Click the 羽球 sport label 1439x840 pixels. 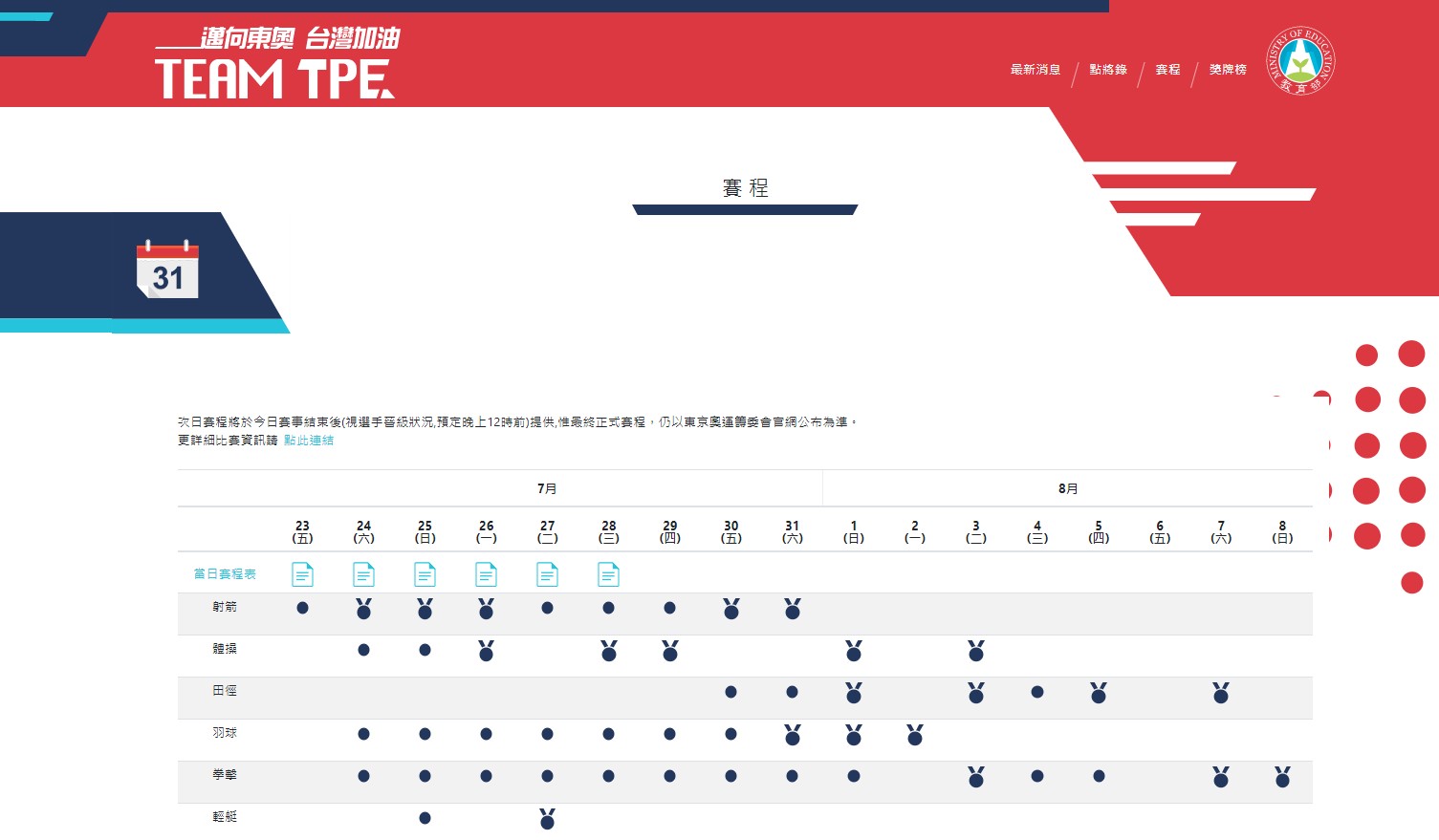click(225, 733)
